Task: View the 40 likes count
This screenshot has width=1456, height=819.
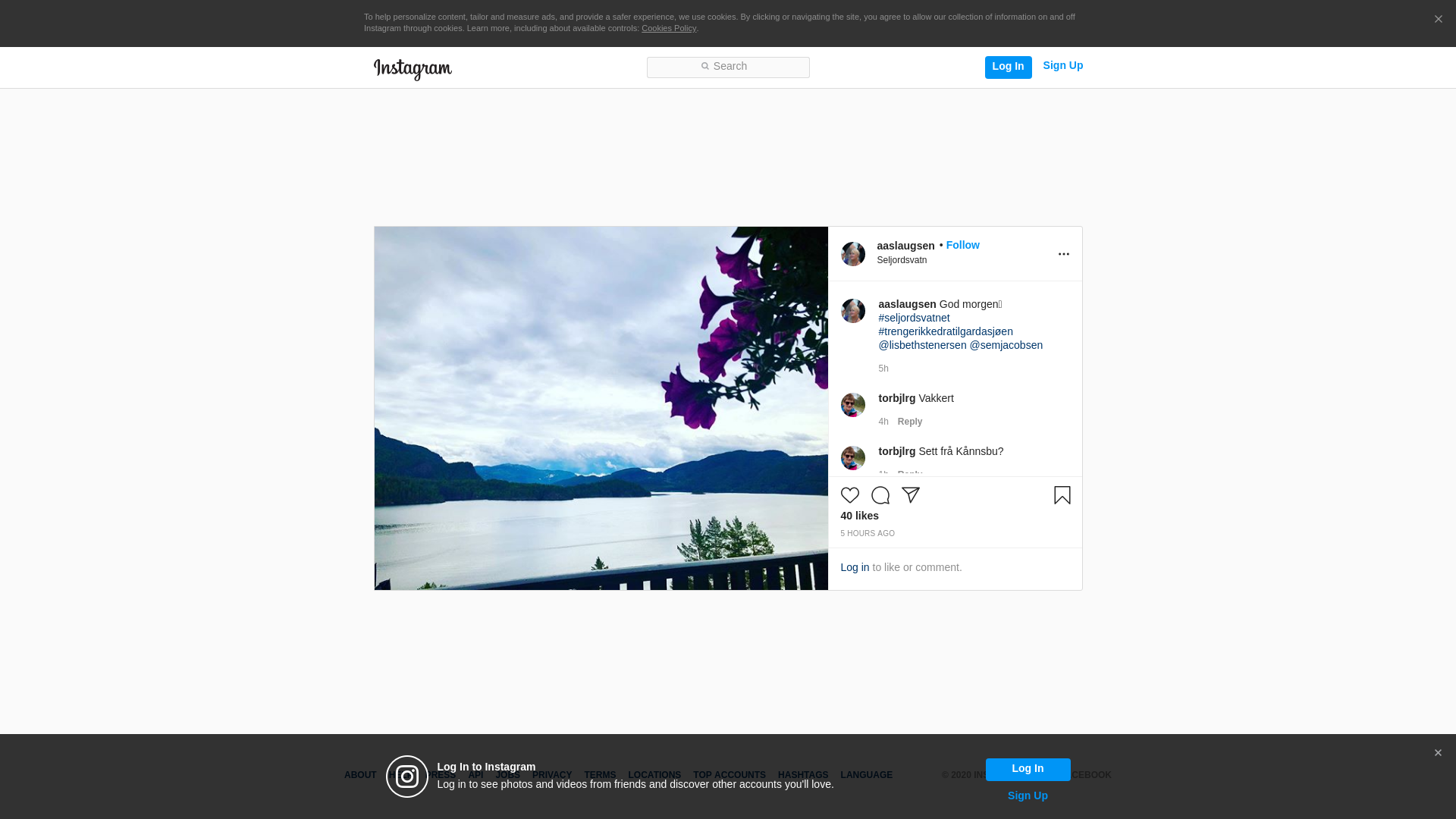Action: click(x=860, y=516)
